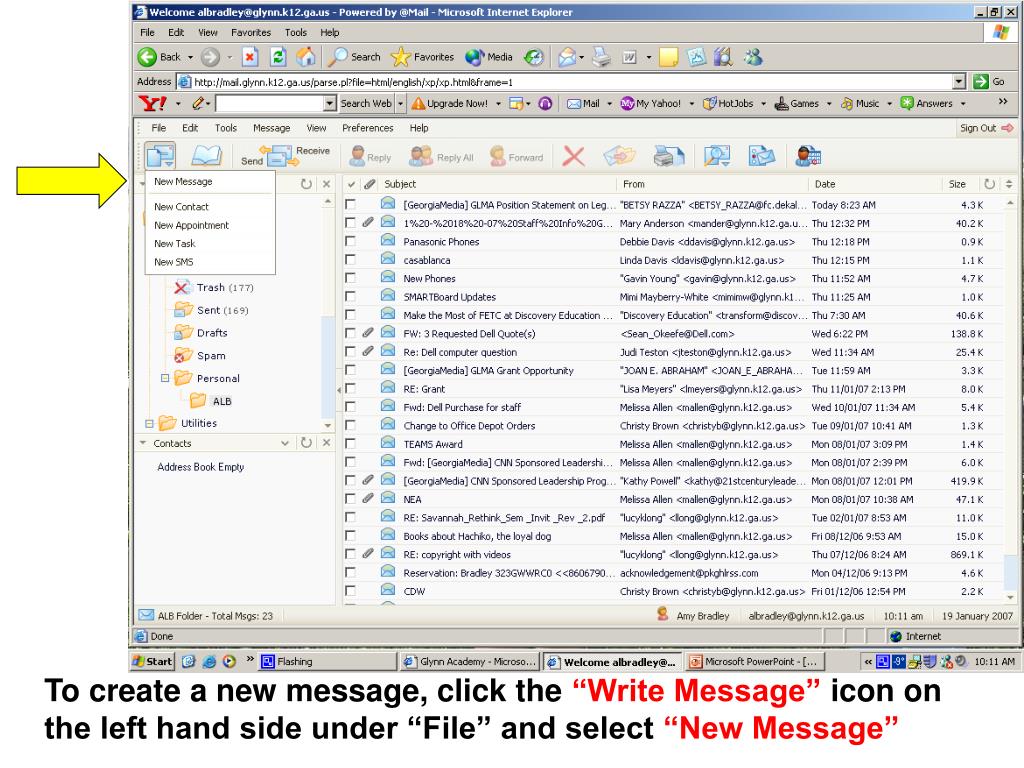Select New Message from the dropdown
Image resolution: width=1024 pixels, height=768 pixels.
183,182
